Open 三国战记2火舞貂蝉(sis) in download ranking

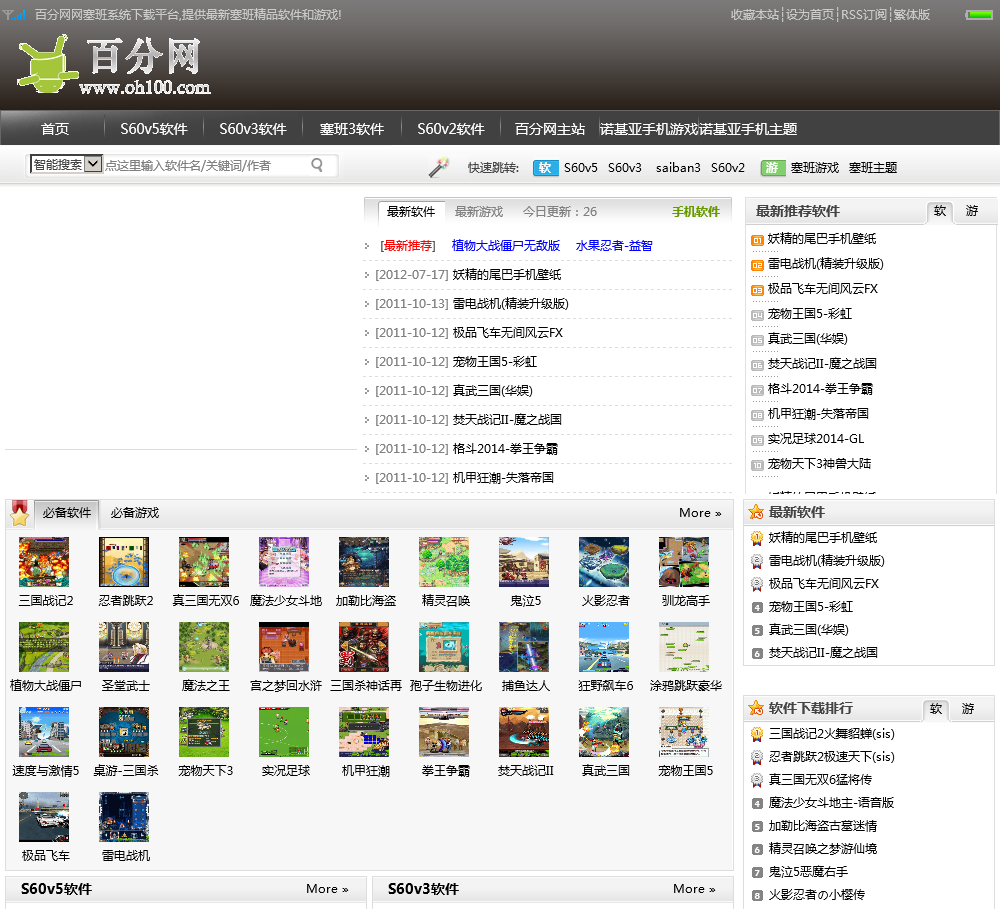[x=831, y=734]
